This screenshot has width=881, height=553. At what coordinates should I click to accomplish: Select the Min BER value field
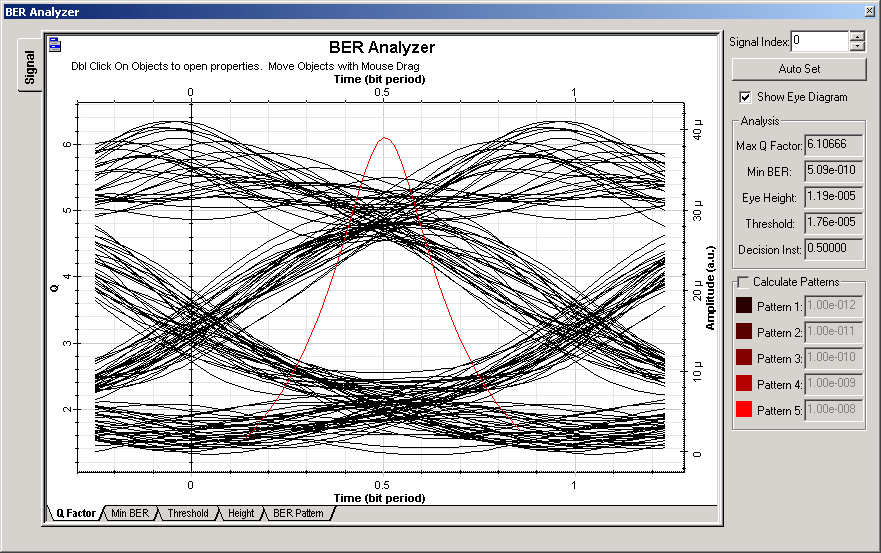coord(834,171)
